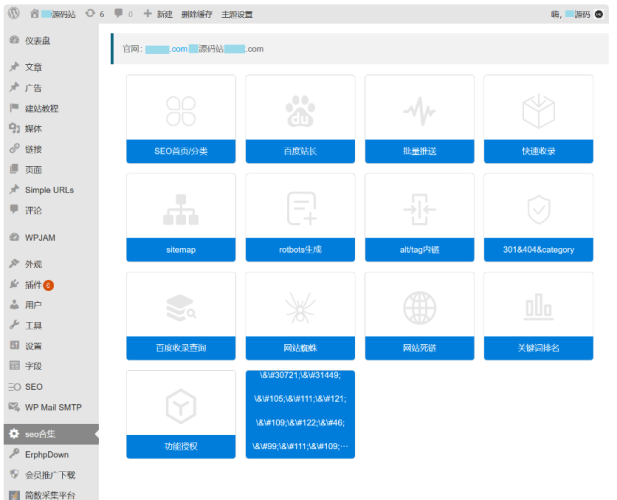The image size is (617, 500).
Task: Click the 百度收录查询 label button
Action: 181,348
